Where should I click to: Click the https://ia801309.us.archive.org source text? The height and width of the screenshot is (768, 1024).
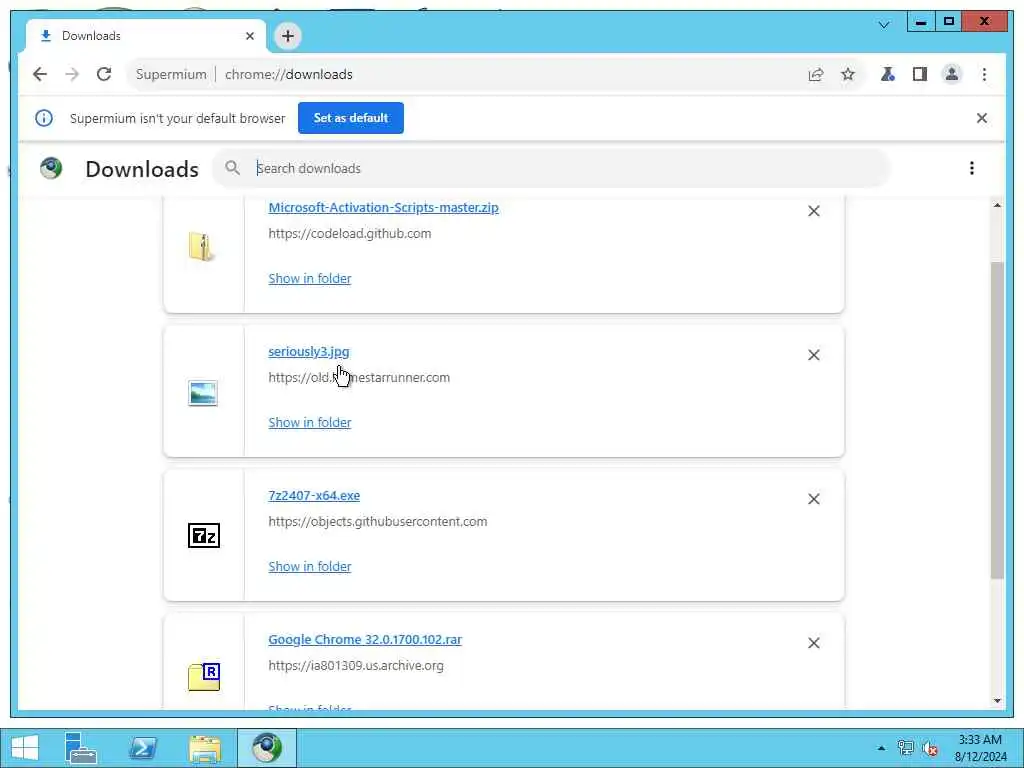pos(356,666)
